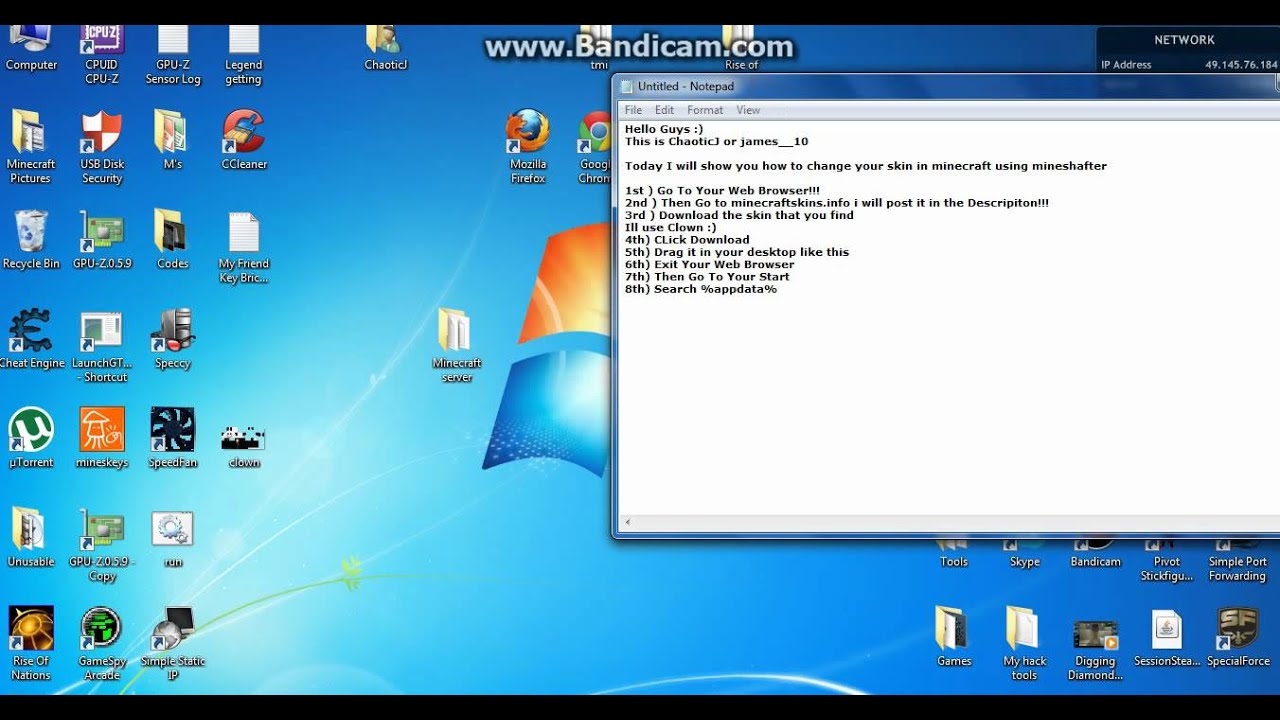This screenshot has height=720, width=1280.
Task: Open the Recycle Bin
Action: pos(31,240)
